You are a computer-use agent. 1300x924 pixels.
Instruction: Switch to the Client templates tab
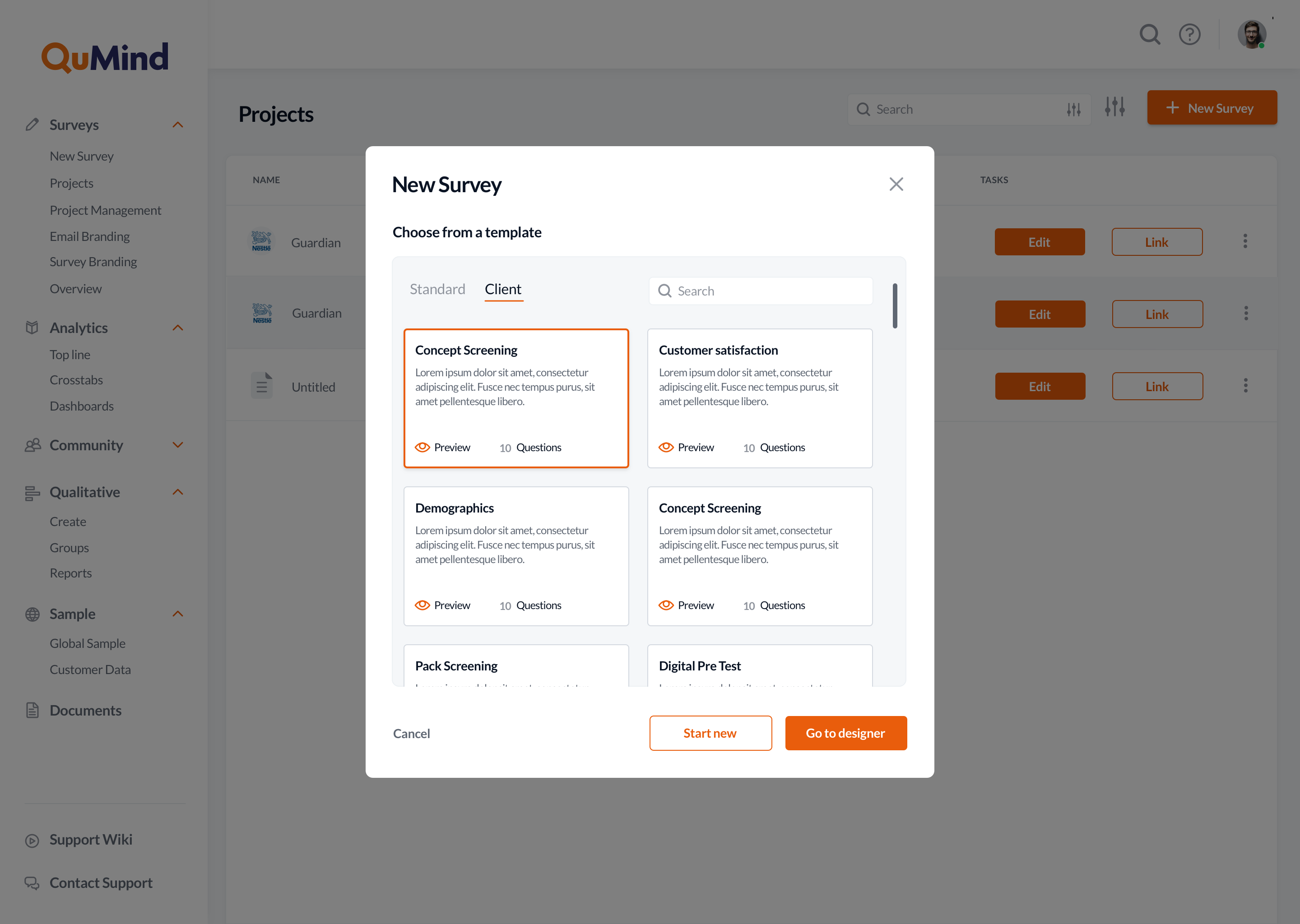tap(503, 289)
